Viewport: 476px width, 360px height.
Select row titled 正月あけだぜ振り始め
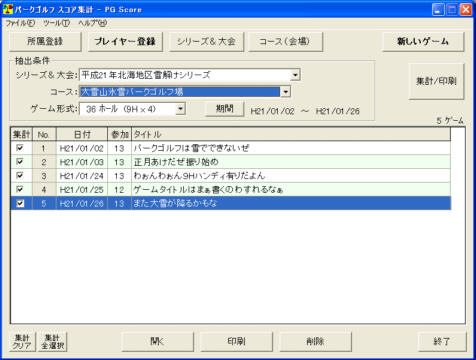[x=231, y=162]
